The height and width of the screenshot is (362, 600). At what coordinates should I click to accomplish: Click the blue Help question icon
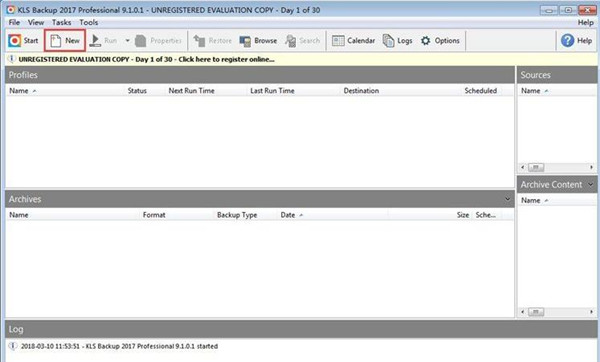click(567, 41)
